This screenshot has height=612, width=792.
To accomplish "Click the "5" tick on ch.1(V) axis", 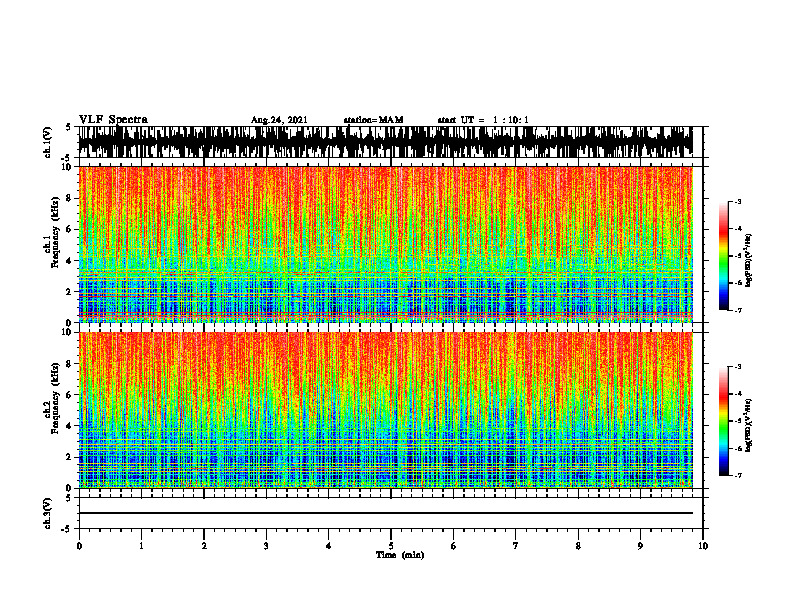I will click(68, 127).
